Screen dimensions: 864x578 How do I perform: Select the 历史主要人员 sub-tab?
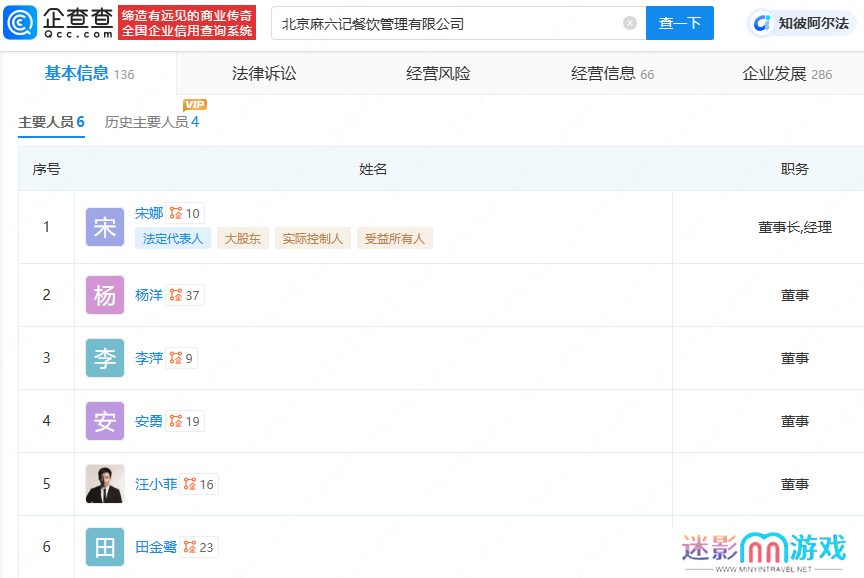pyautogui.click(x=152, y=122)
